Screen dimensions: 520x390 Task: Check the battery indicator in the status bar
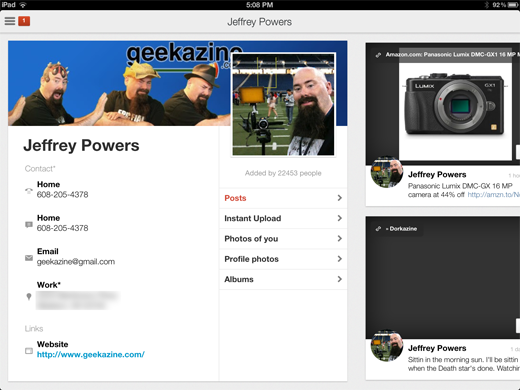point(512,5)
